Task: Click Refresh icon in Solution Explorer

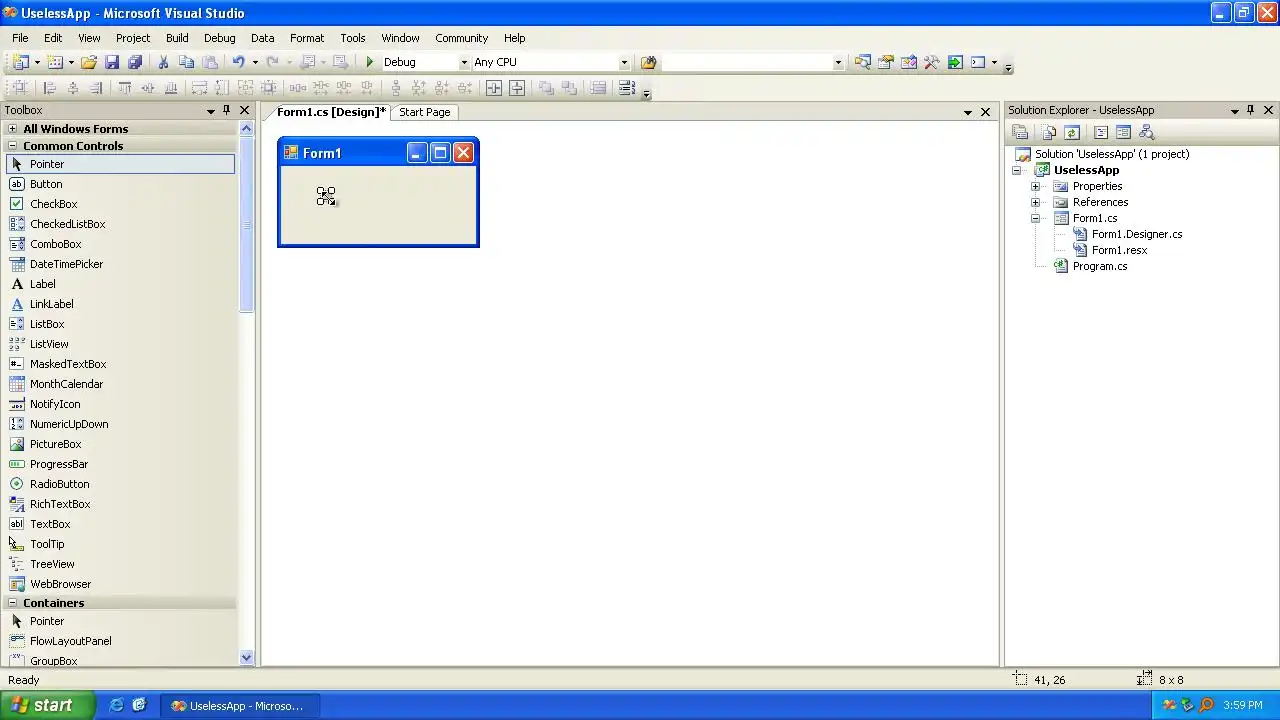Action: [1071, 132]
